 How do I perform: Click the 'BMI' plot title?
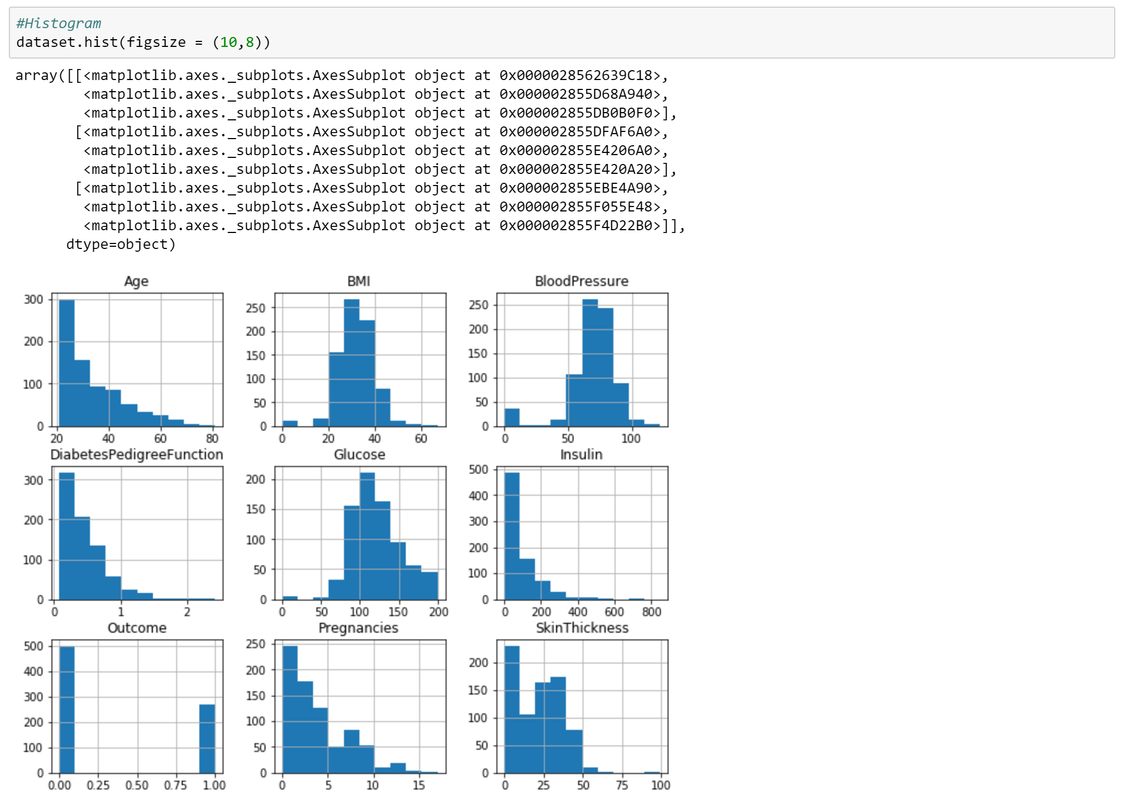(x=359, y=281)
